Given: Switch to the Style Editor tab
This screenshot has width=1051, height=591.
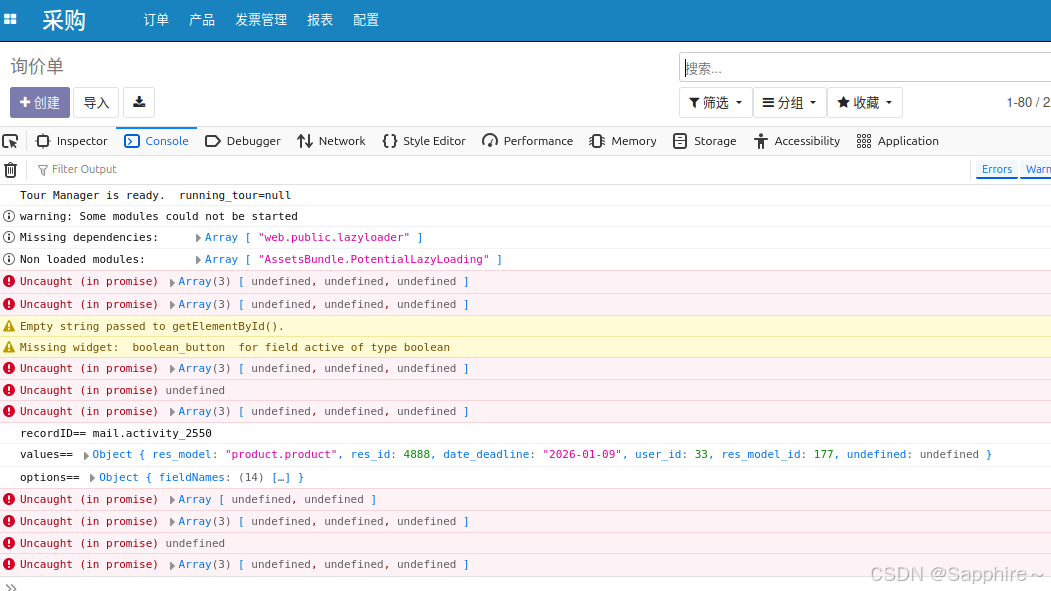Looking at the screenshot, I should coord(424,141).
